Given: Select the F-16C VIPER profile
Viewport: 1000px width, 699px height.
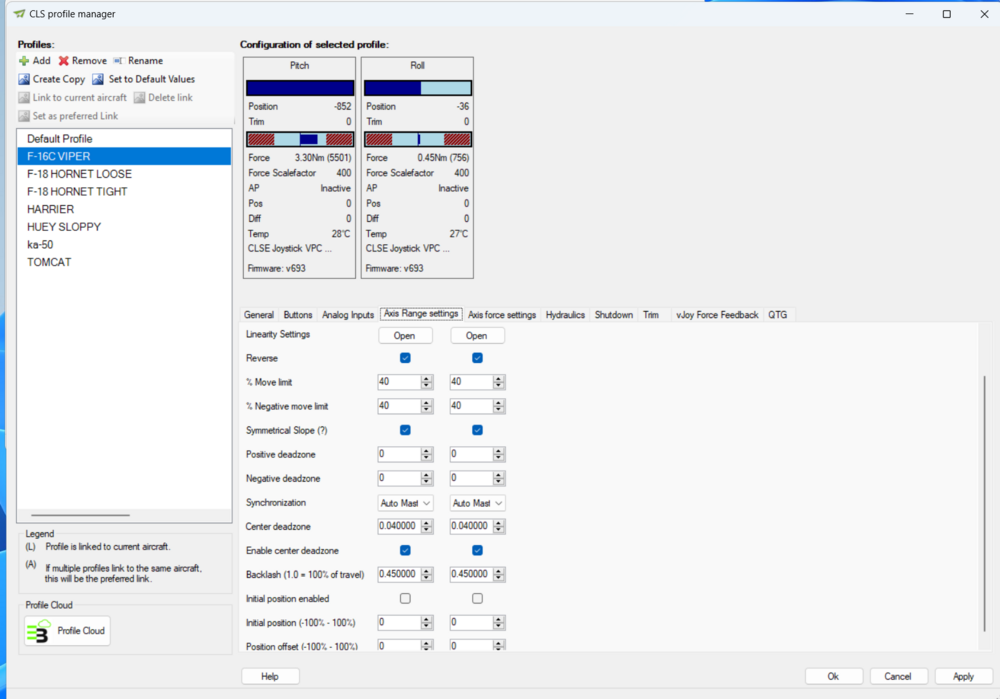Looking at the screenshot, I should click(124, 156).
